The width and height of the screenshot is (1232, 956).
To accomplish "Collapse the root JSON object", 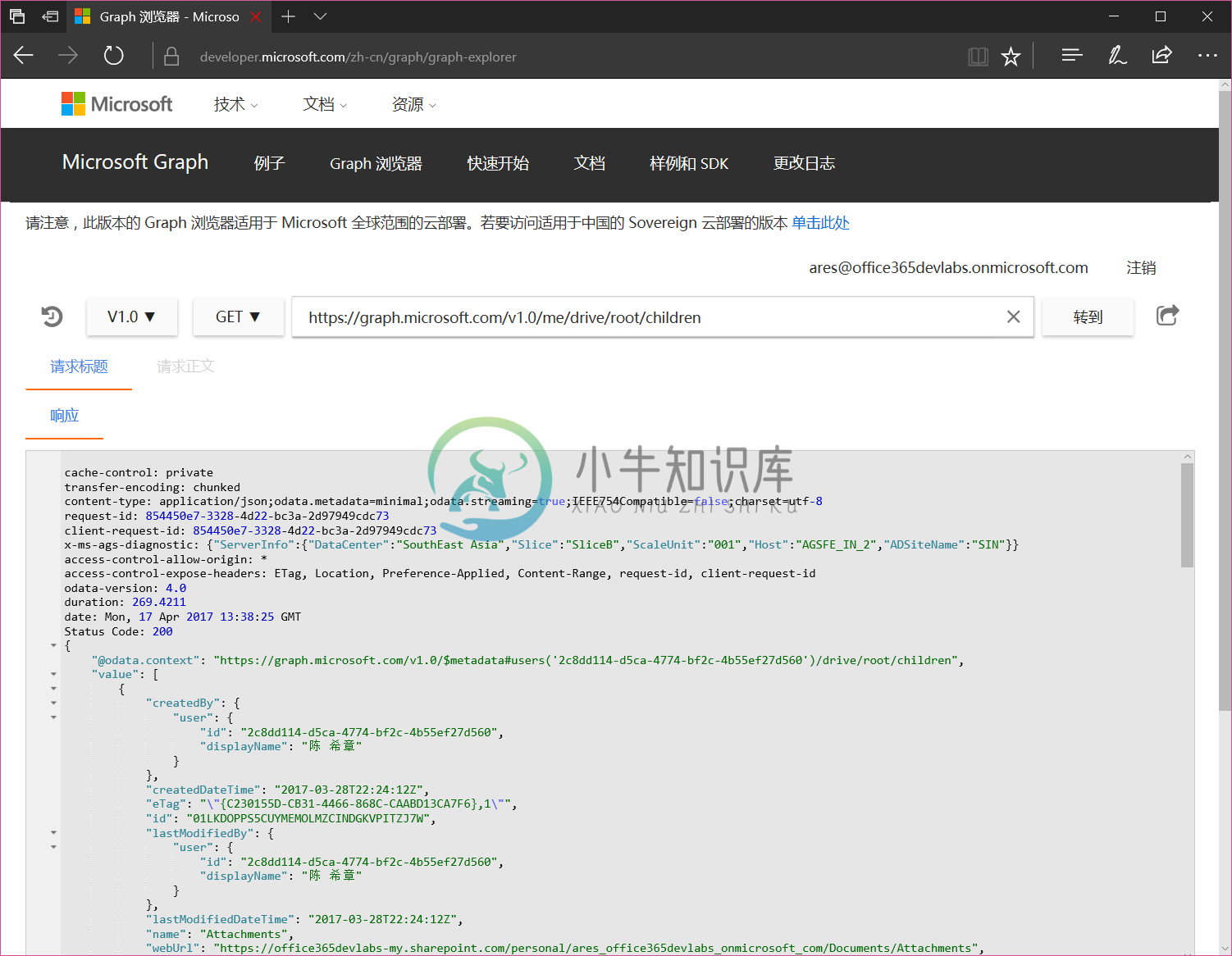I will [54, 646].
